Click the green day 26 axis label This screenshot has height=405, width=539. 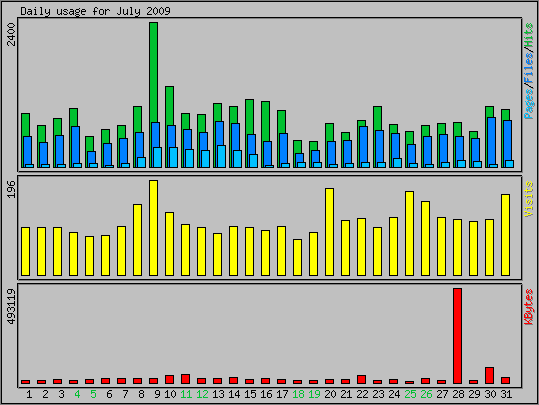click(426, 394)
